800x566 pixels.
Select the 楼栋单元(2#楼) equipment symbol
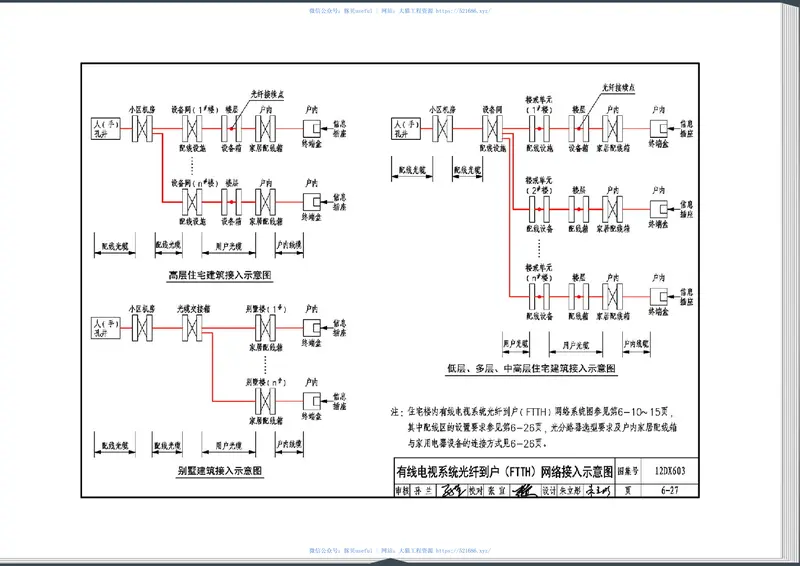[540, 208]
